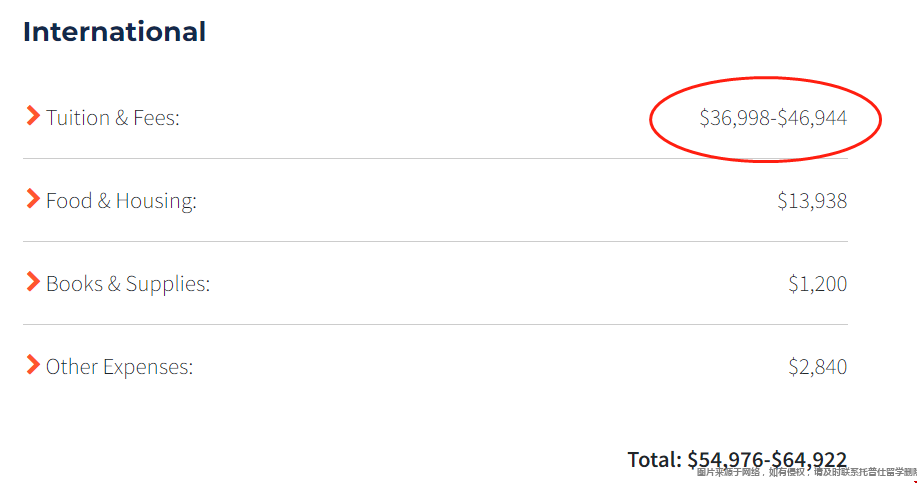Select the Books & Supplies label
Screen dimensions: 917x483
tap(127, 284)
